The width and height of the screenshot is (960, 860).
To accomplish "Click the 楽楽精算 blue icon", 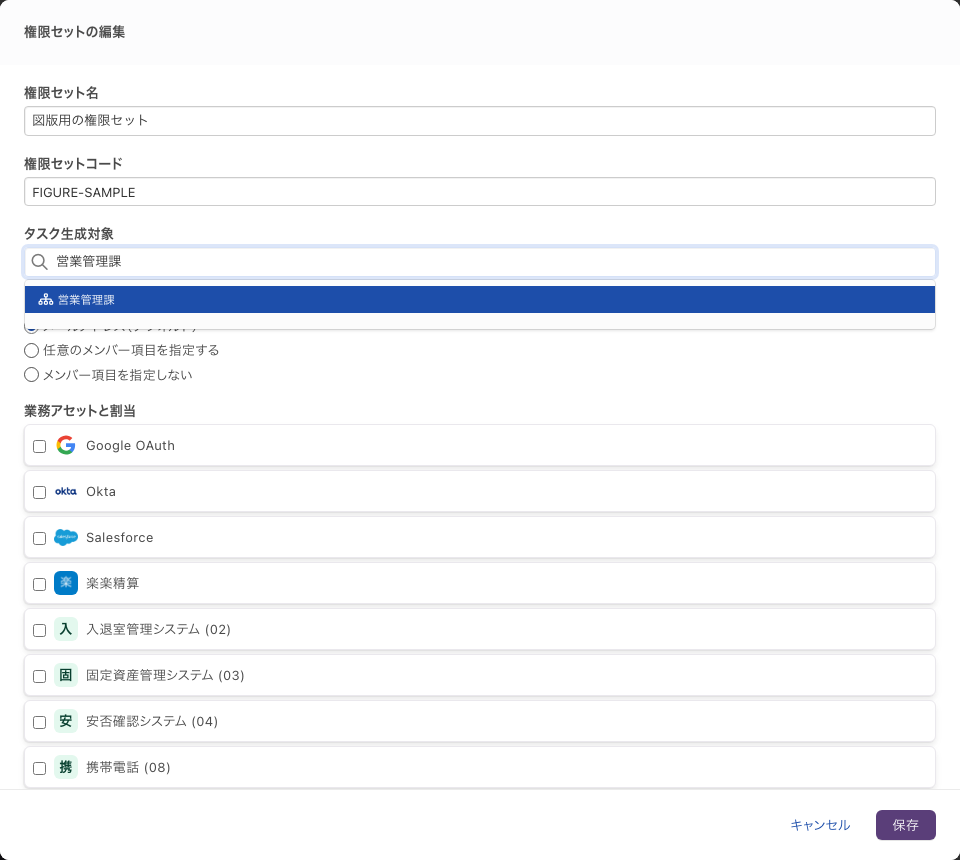I will (66, 583).
